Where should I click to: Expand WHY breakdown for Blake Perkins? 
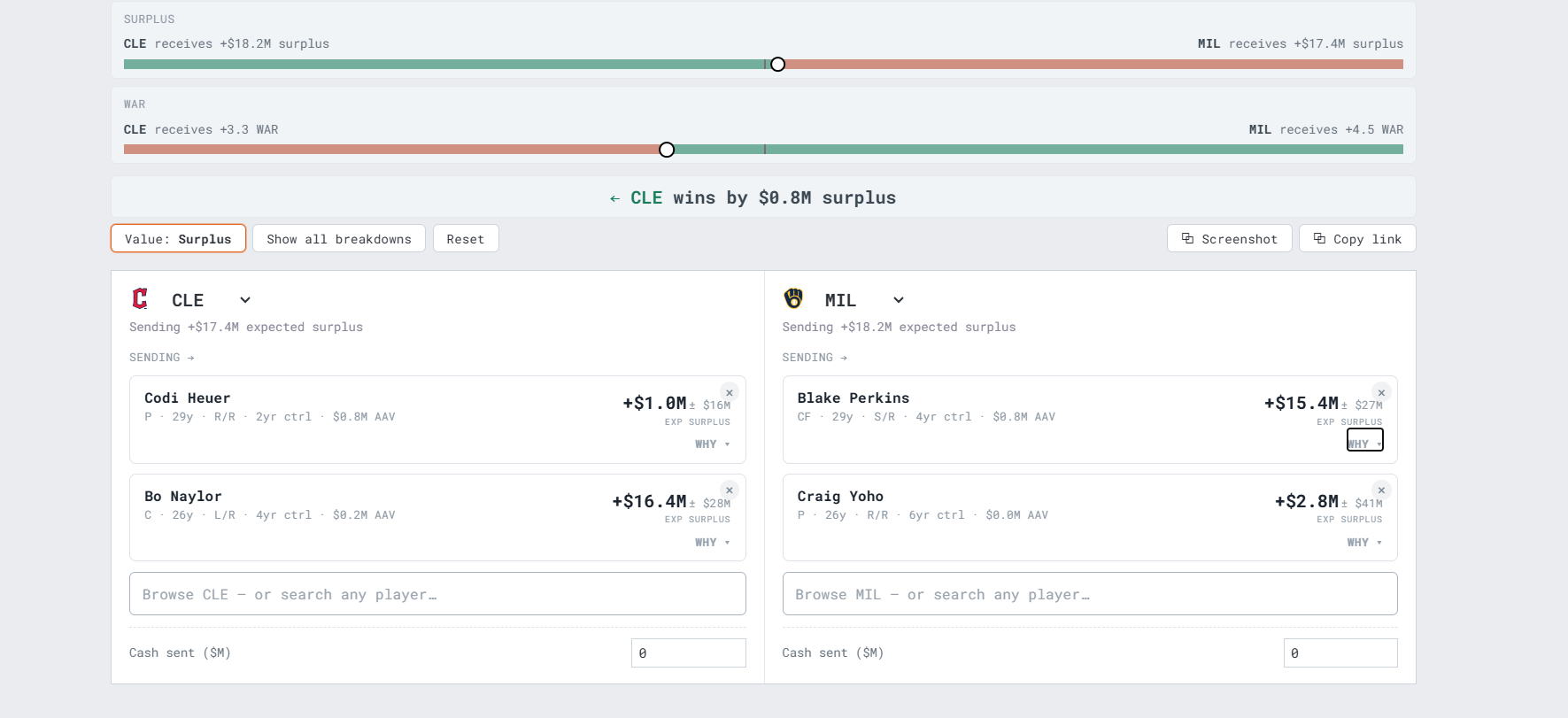click(1364, 441)
